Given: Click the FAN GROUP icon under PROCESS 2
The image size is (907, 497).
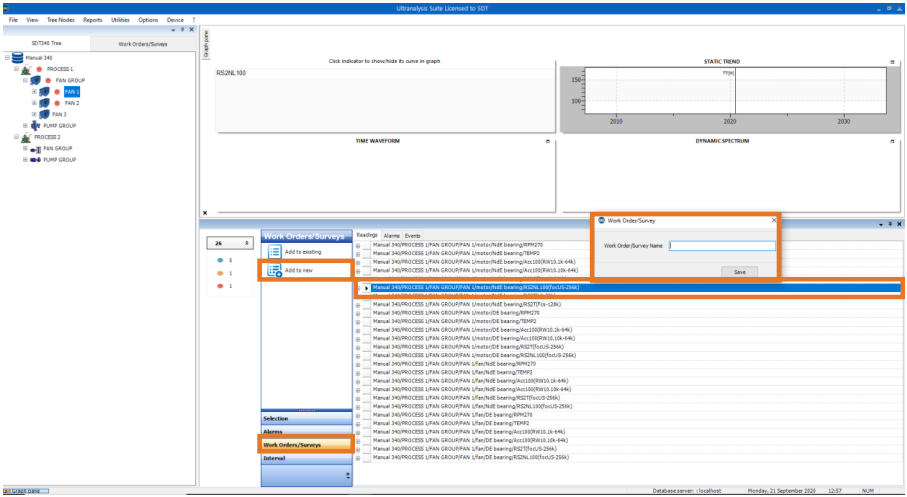Looking at the screenshot, I should point(35,148).
